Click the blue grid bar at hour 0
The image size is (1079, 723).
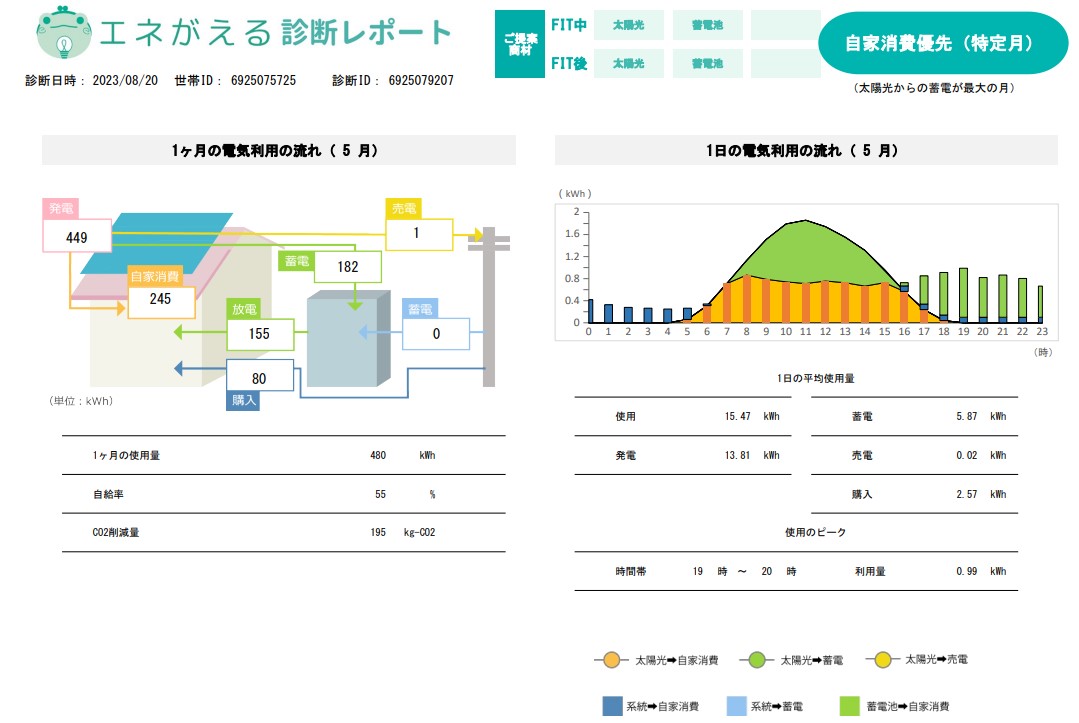click(590, 311)
